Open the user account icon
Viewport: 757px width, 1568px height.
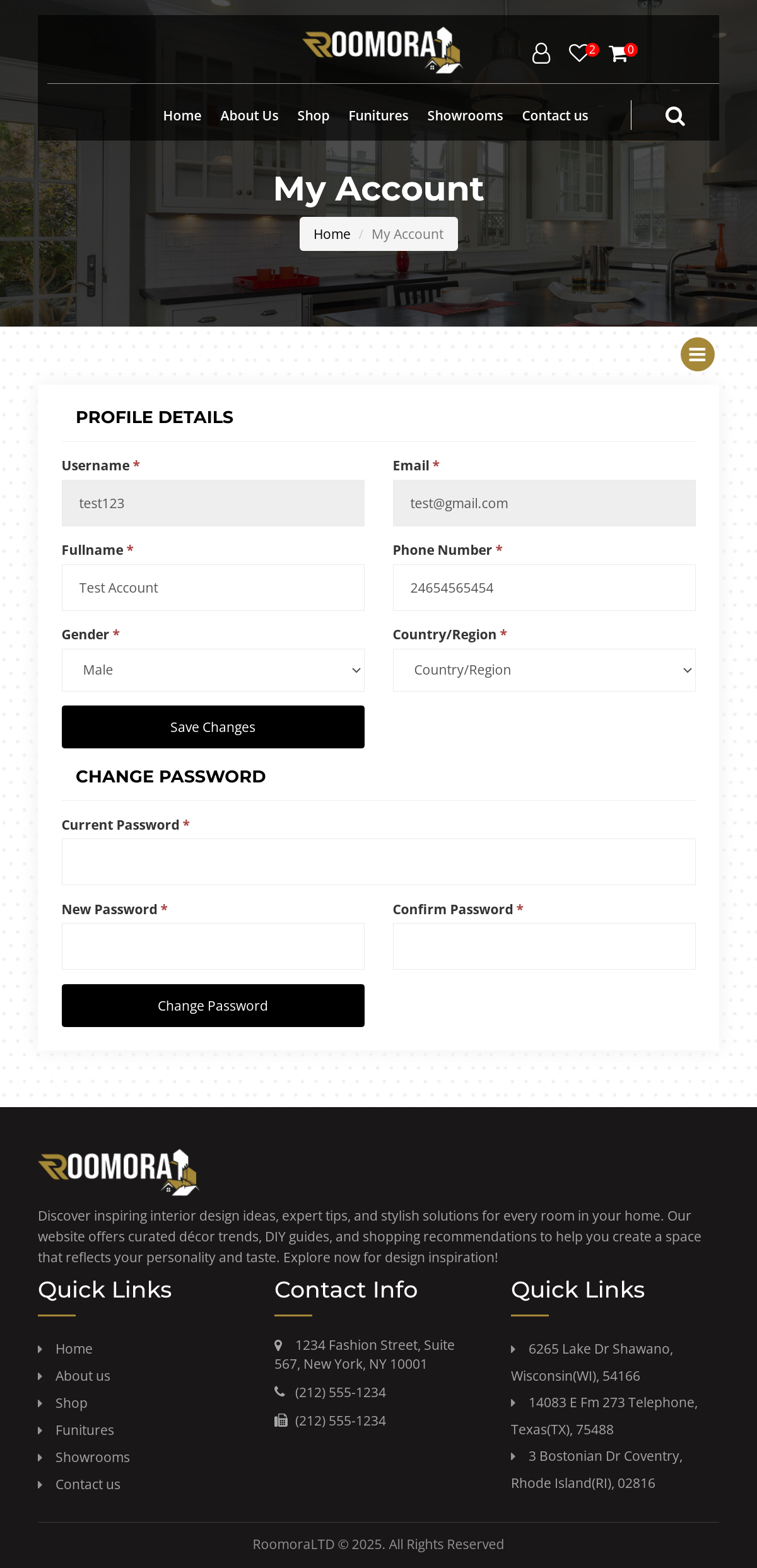click(541, 53)
